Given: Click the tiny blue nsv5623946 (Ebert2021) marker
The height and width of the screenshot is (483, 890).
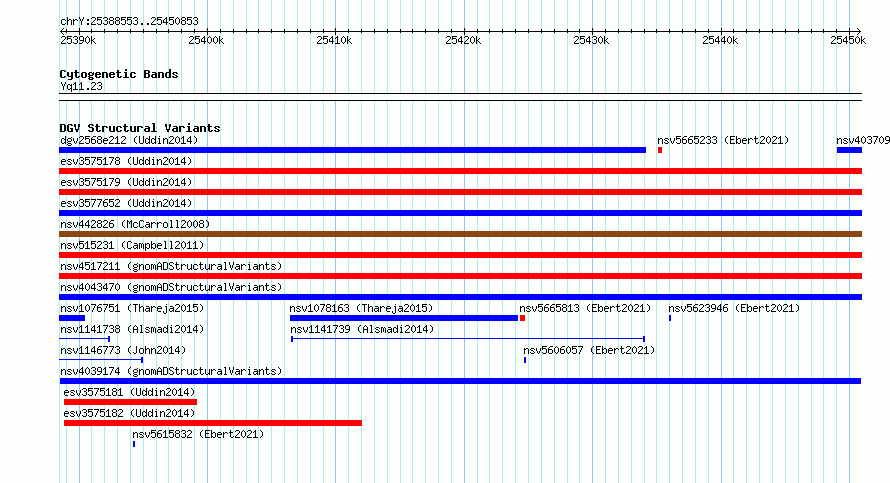Looking at the screenshot, I should click(670, 318).
